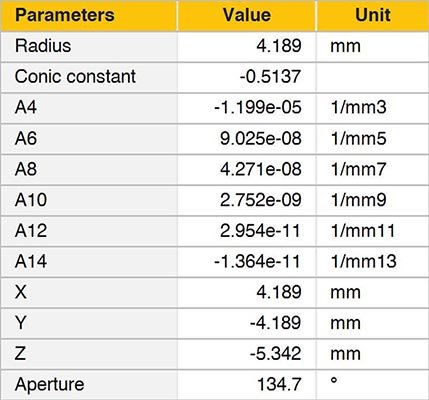This screenshot has width=429, height=400.
Task: Click the A14 value -1.364e-11
Action: 257,261
